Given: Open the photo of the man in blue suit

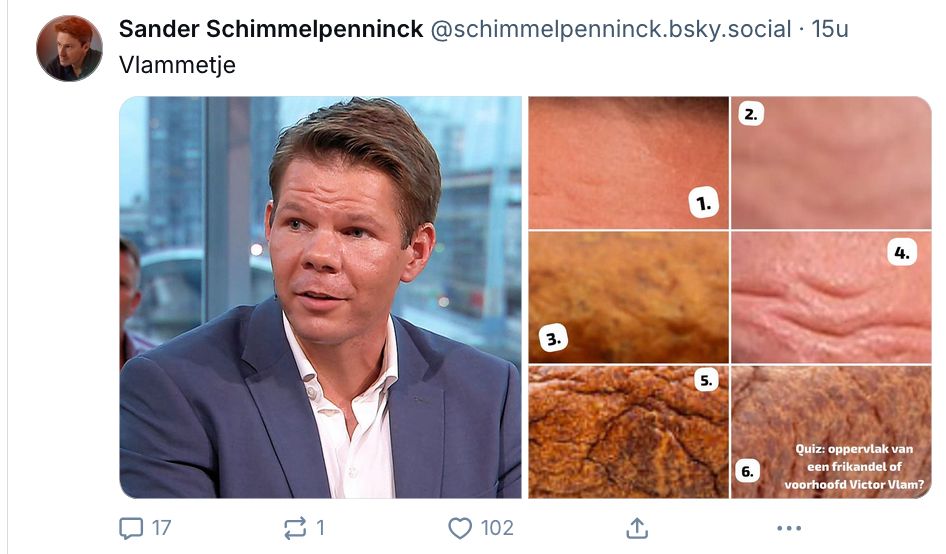Looking at the screenshot, I should (x=320, y=297).
